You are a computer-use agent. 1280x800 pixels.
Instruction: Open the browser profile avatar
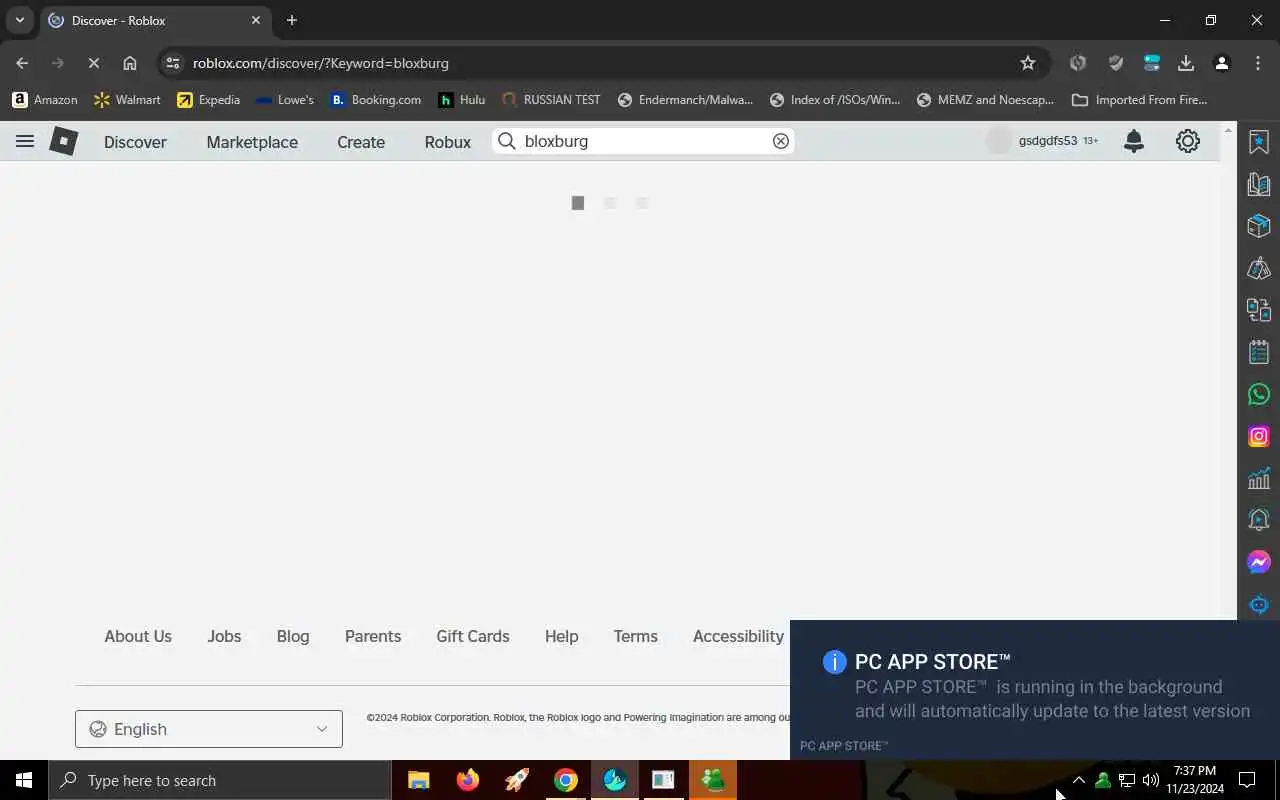pyautogui.click(x=1222, y=63)
